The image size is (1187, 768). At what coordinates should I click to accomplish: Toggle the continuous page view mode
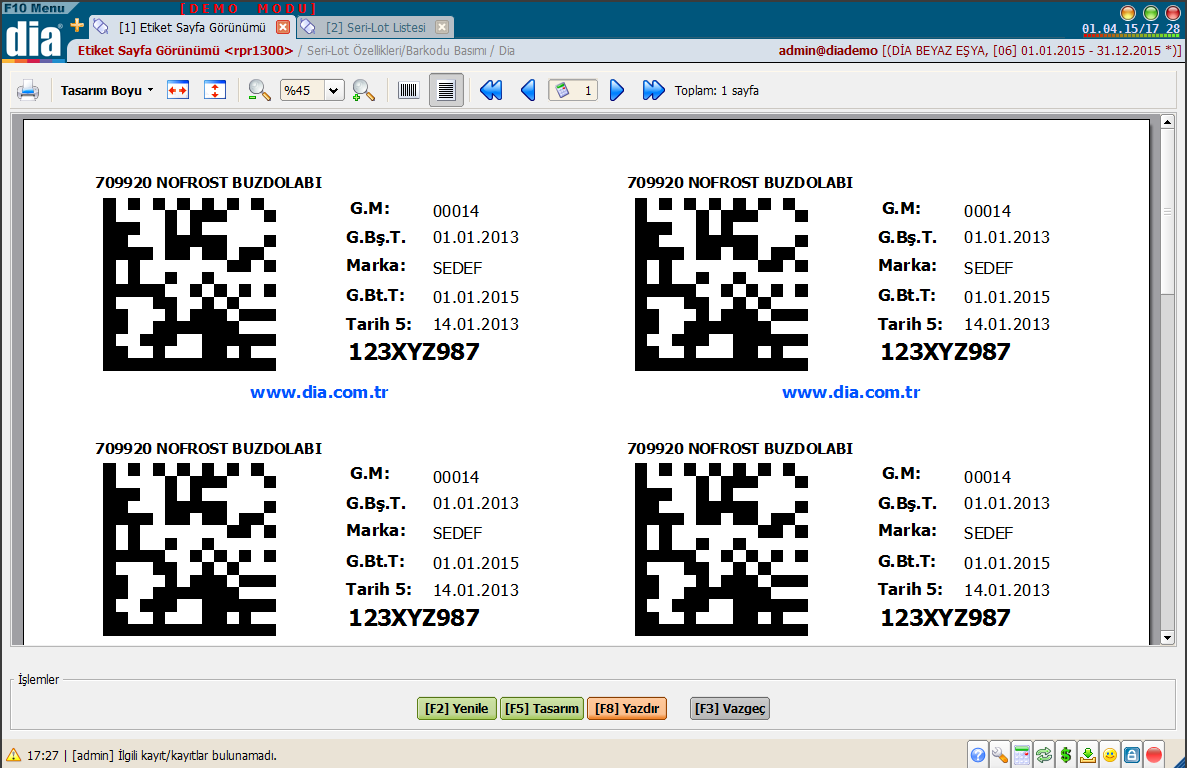[x=447, y=91]
